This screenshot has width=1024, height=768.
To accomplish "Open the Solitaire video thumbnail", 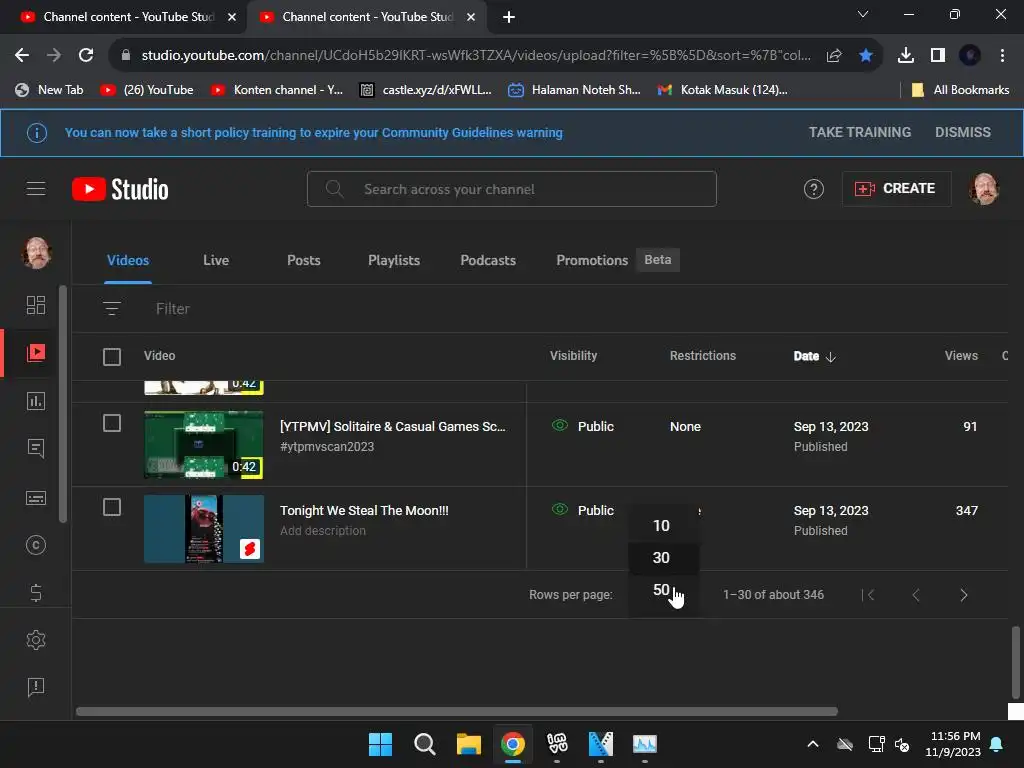I will click(204, 445).
